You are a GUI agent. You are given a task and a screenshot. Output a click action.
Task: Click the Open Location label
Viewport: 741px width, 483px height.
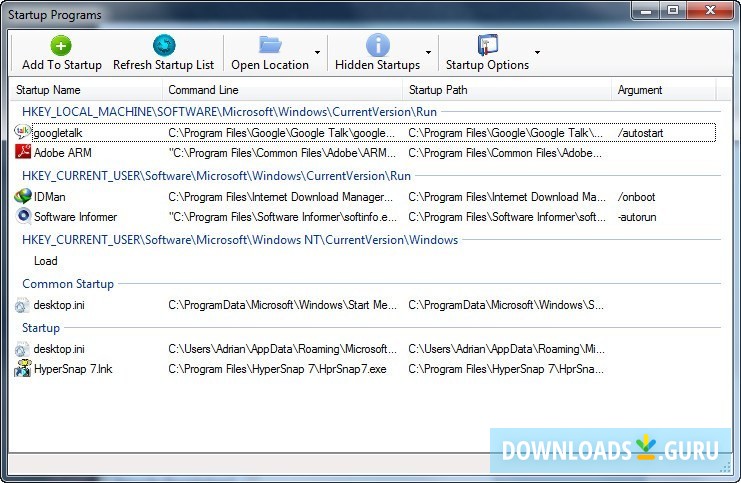(270, 65)
